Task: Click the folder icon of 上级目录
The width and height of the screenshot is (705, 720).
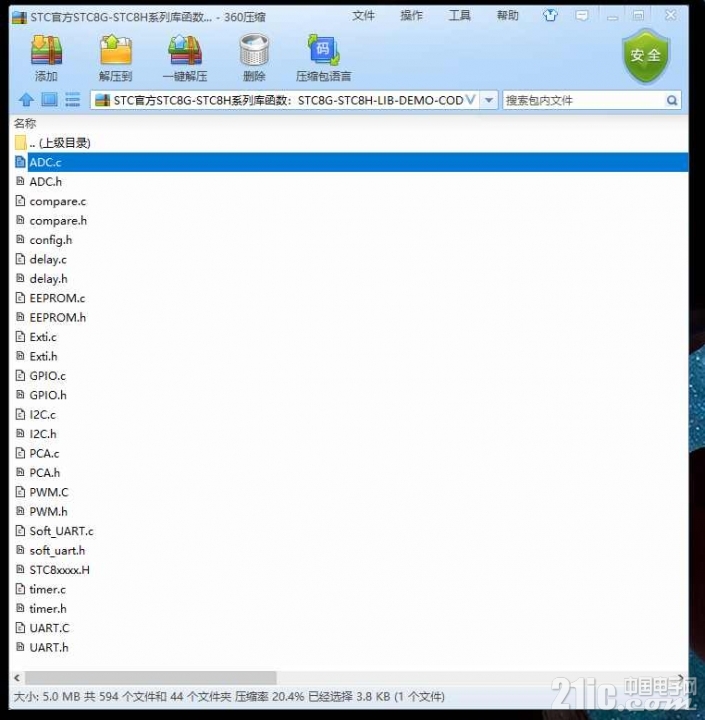Action: pos(20,142)
